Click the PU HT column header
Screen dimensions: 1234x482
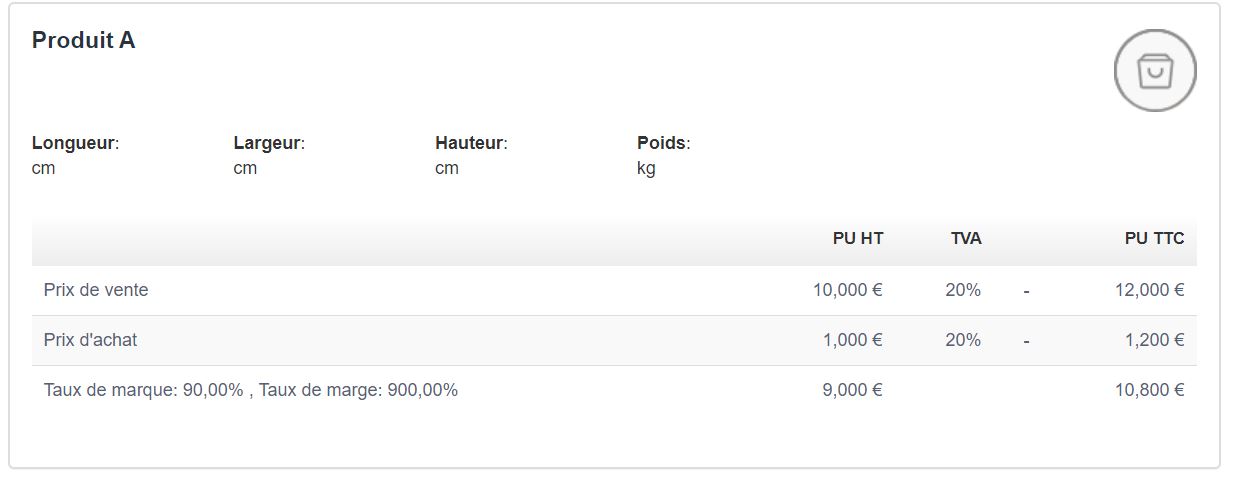click(x=858, y=239)
